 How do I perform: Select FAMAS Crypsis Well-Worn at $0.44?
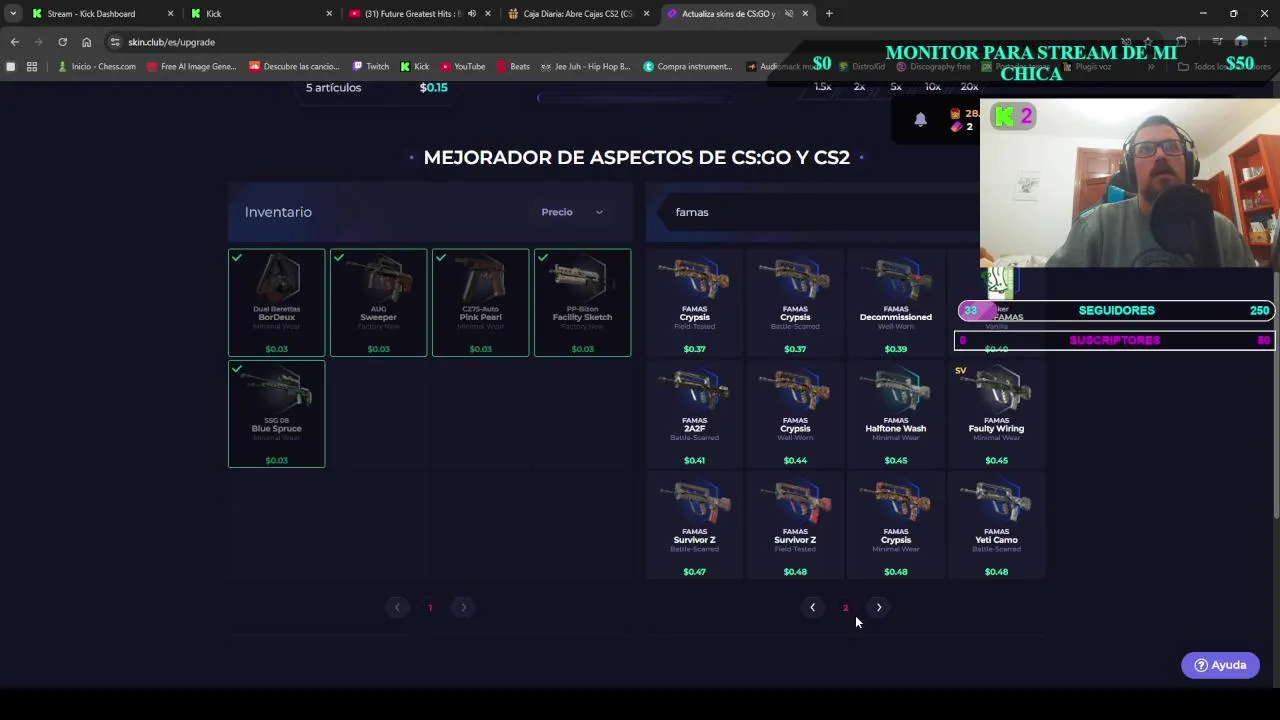(795, 414)
